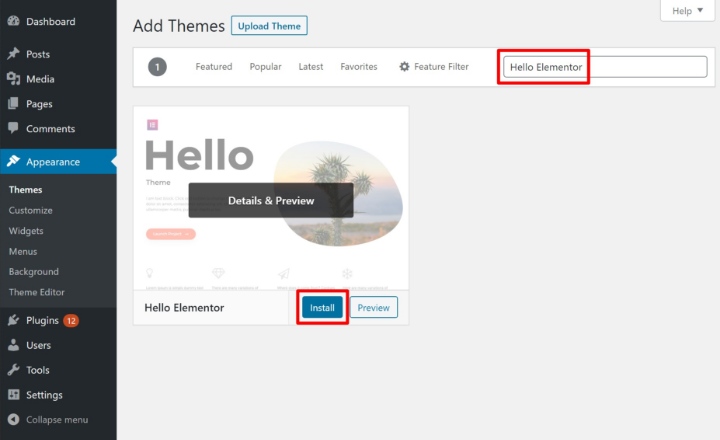
Task: Click the Settings sliders icon
Action: (13, 395)
